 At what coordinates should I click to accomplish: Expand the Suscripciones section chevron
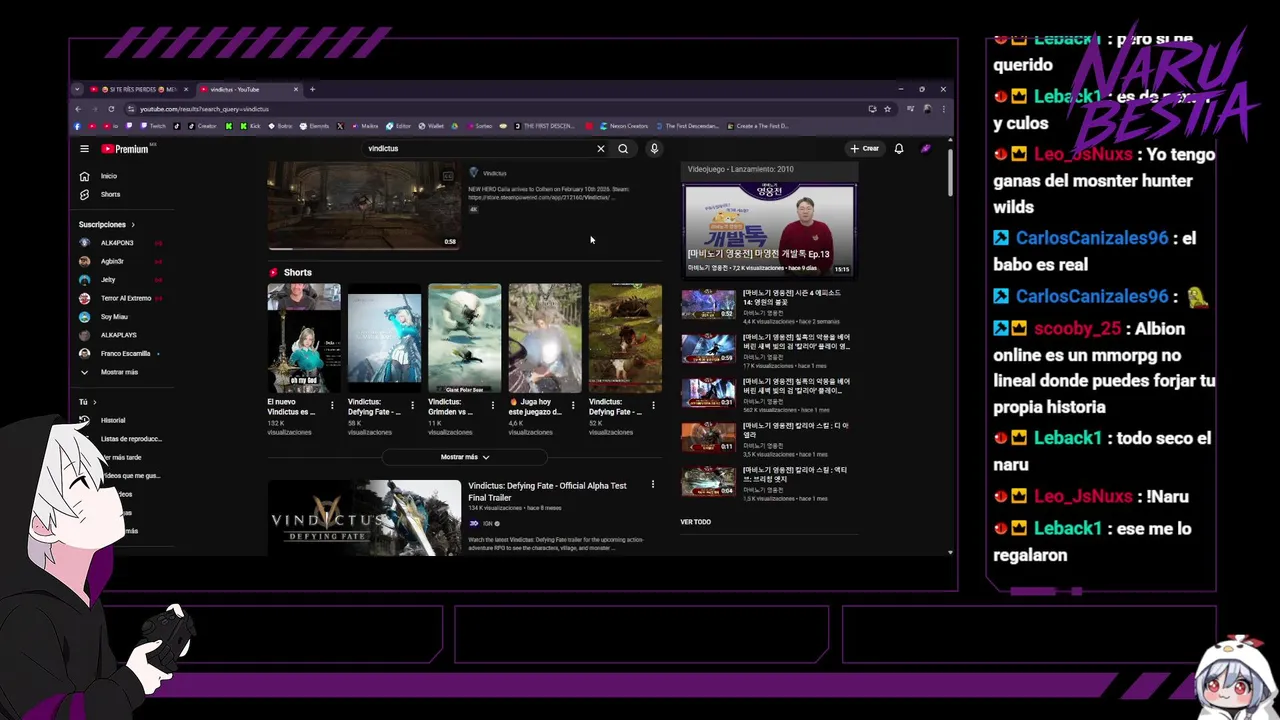point(132,225)
